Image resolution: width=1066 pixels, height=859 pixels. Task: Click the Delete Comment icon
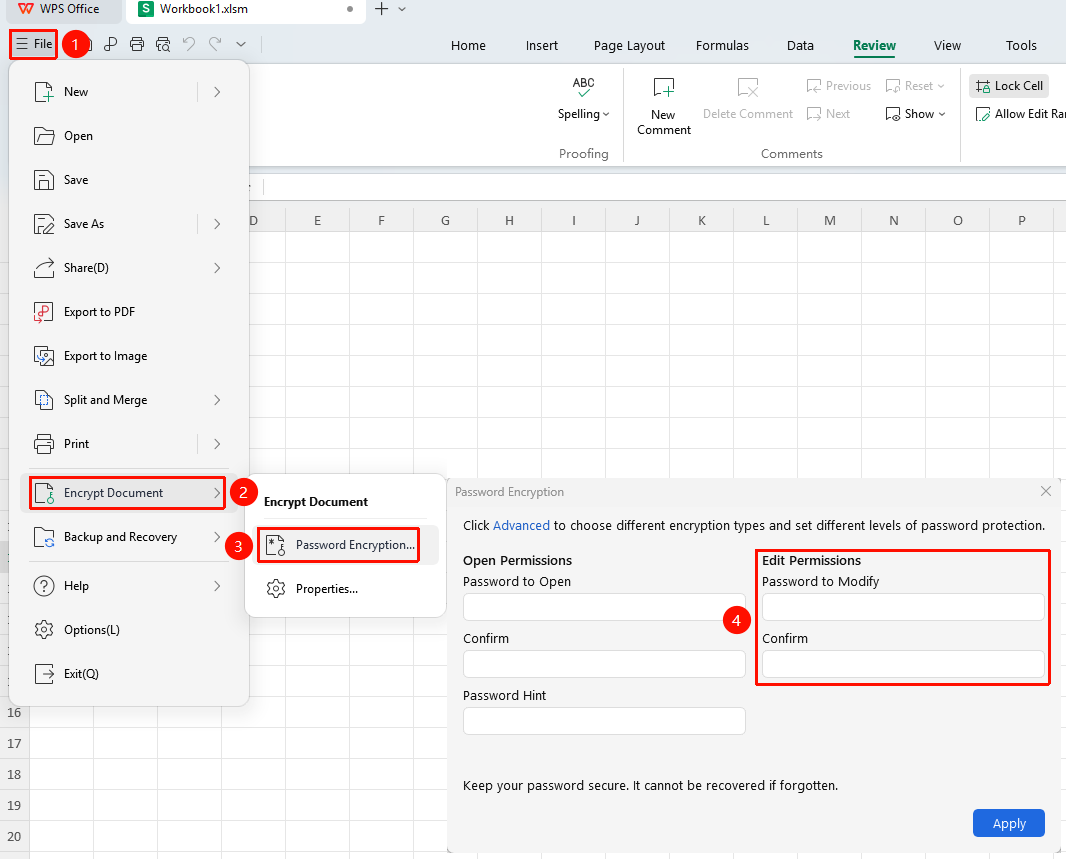(x=748, y=87)
